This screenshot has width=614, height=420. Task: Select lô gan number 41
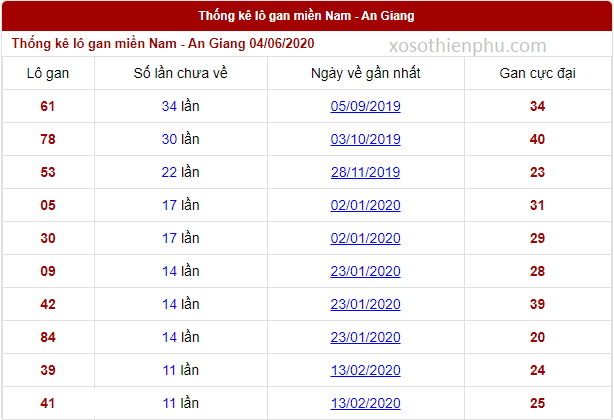point(47,403)
